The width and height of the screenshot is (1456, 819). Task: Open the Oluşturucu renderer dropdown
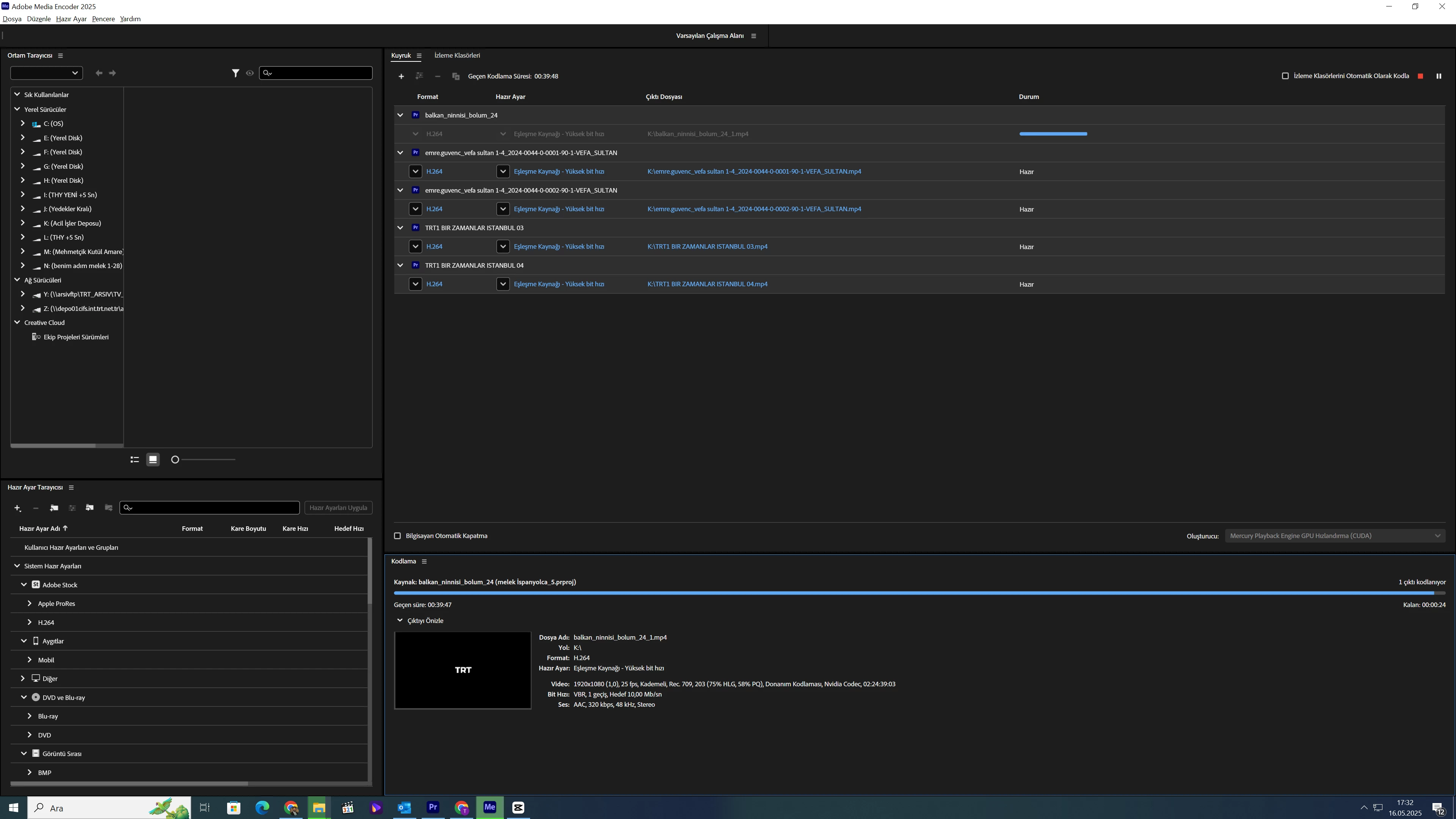1335,536
